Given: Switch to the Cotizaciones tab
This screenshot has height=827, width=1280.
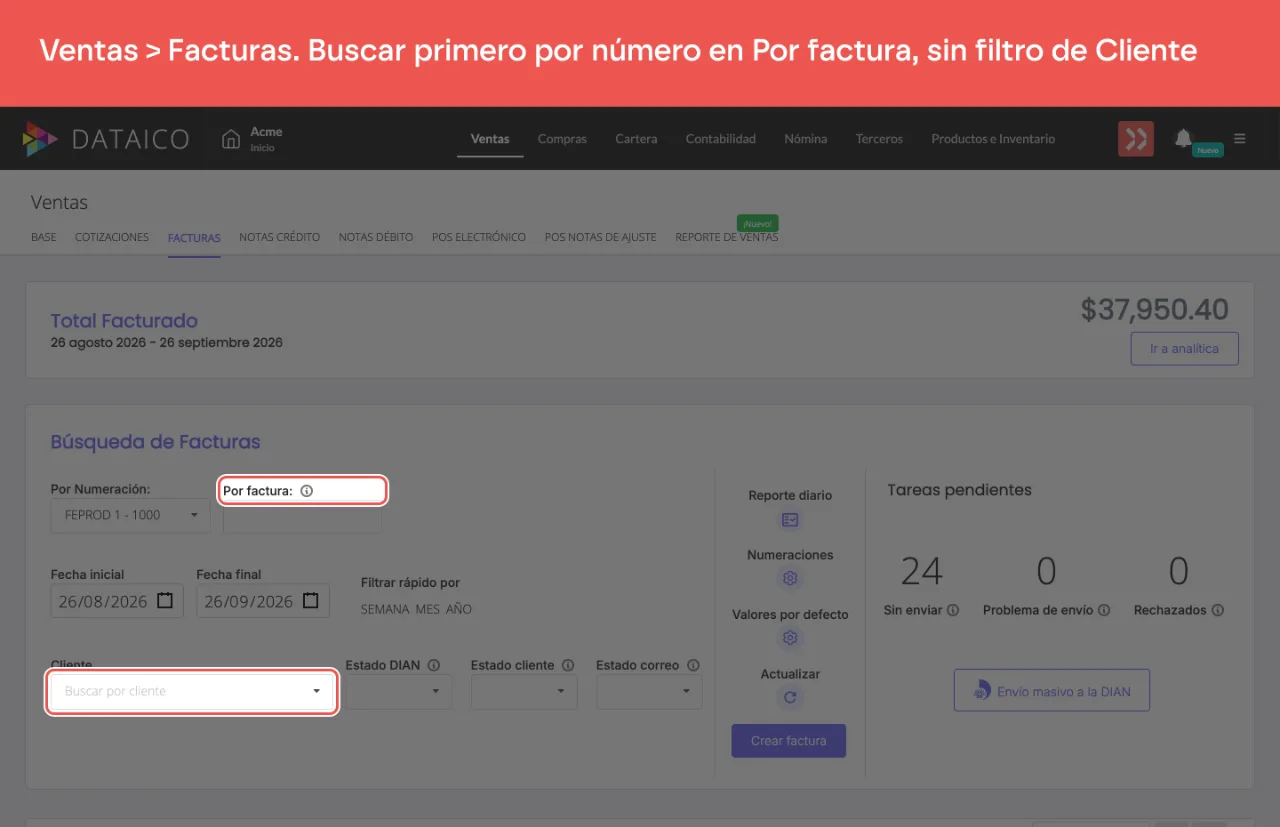Looking at the screenshot, I should point(112,237).
